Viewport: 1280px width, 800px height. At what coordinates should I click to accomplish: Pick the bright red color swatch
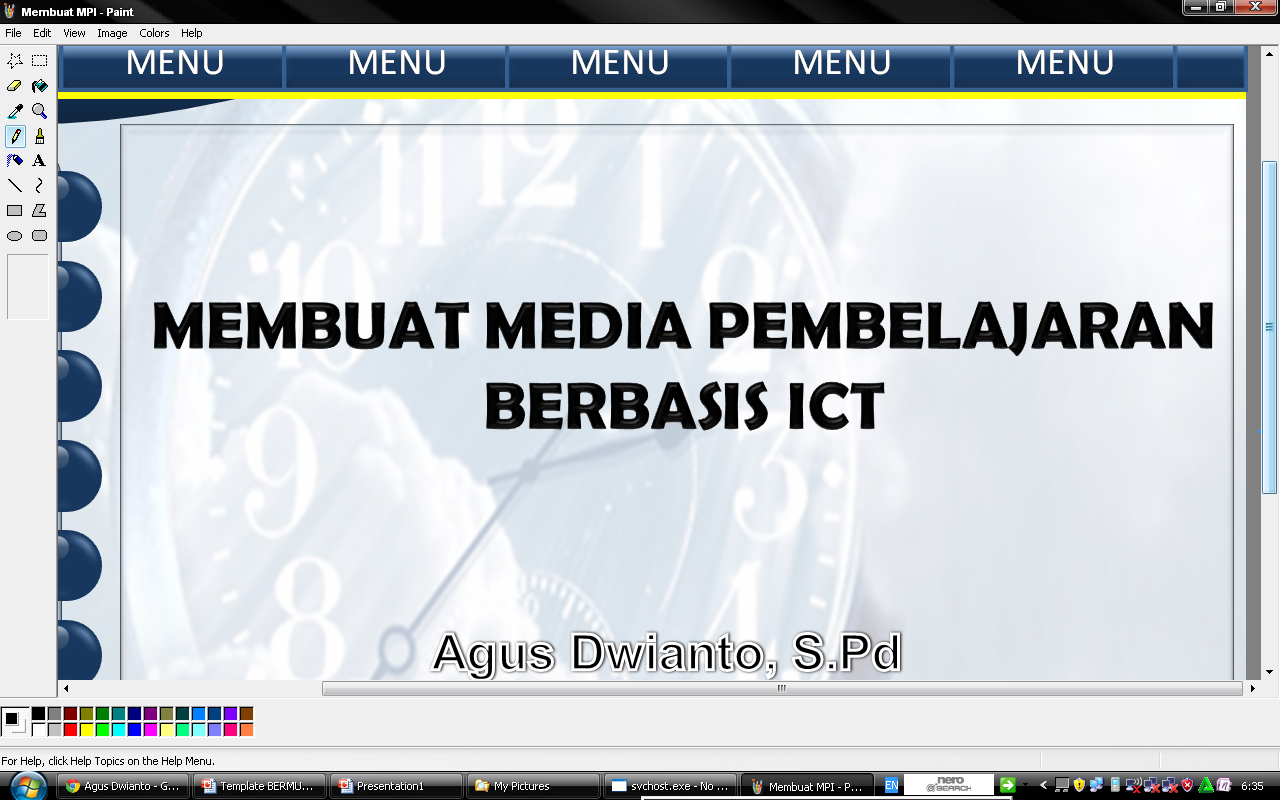70,730
